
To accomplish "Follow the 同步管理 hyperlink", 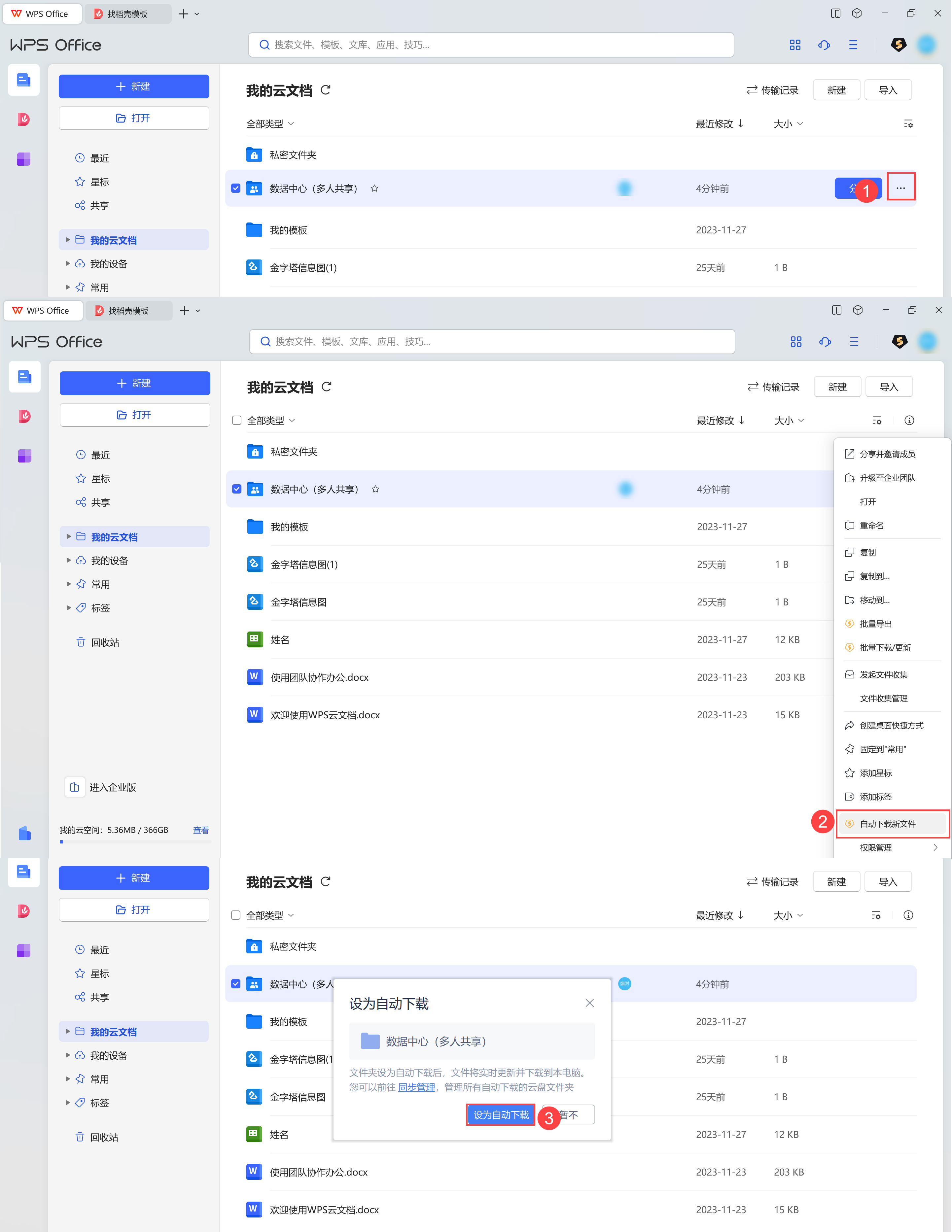I will [416, 1087].
